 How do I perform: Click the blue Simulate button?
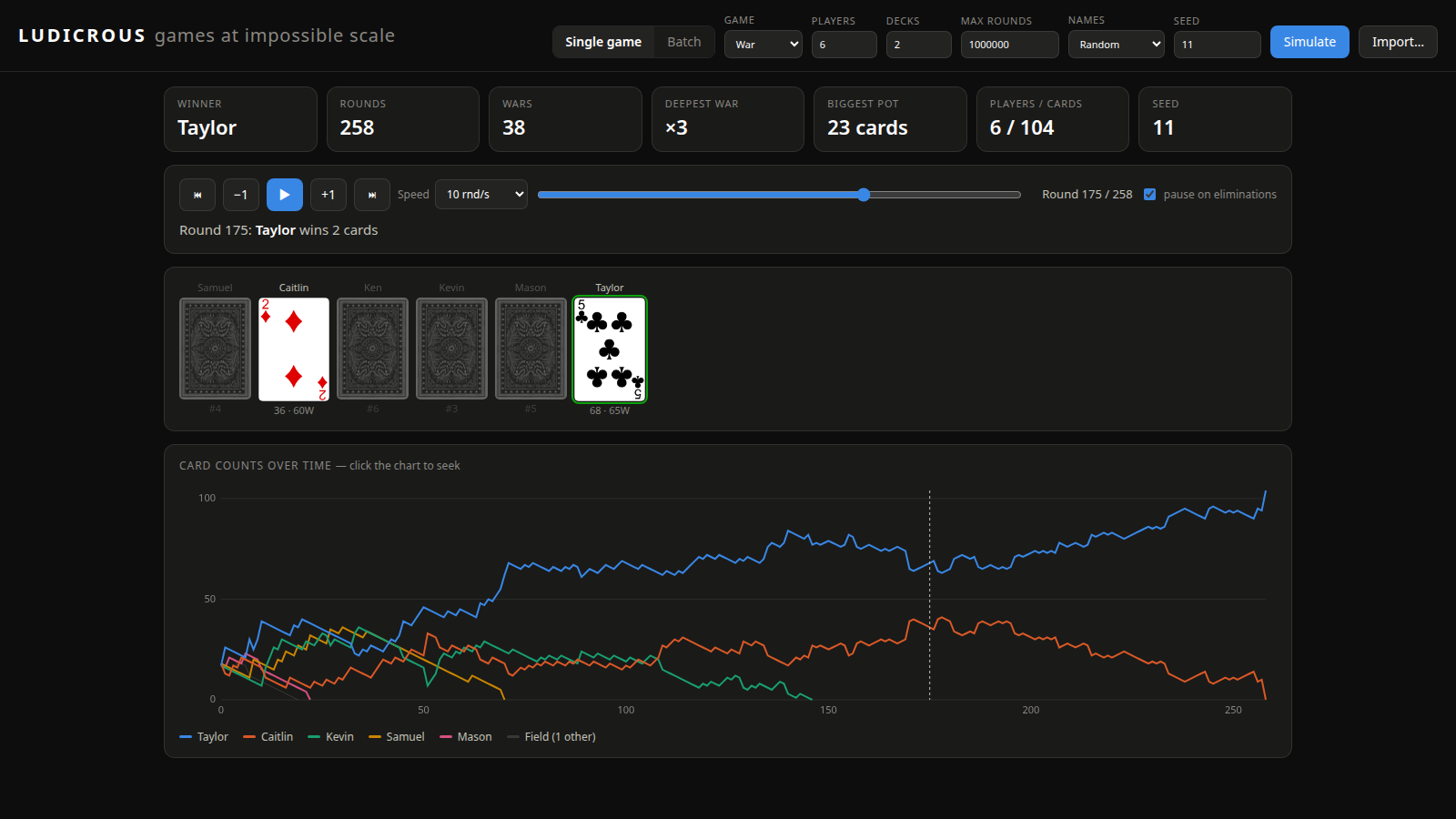tap(1309, 42)
